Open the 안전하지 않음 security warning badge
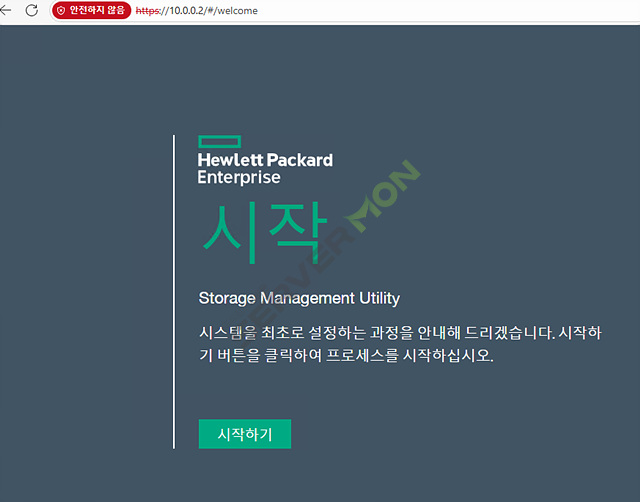The height and width of the screenshot is (502, 640). tap(91, 10)
